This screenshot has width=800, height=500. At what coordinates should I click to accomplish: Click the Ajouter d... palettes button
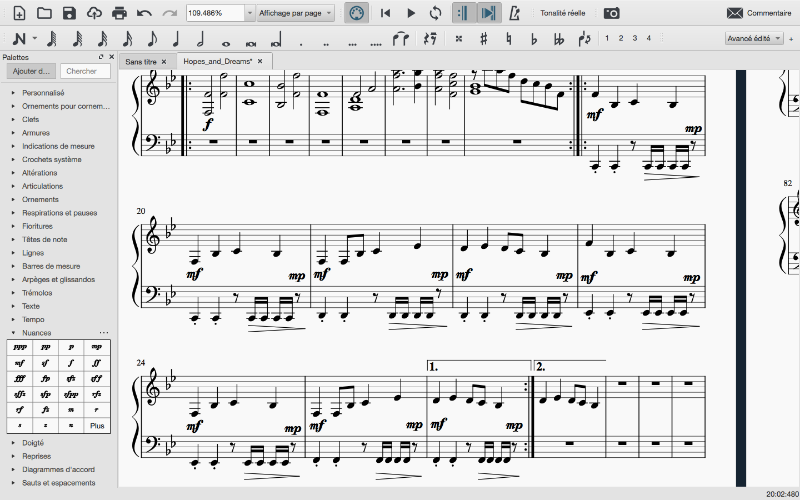point(30,71)
